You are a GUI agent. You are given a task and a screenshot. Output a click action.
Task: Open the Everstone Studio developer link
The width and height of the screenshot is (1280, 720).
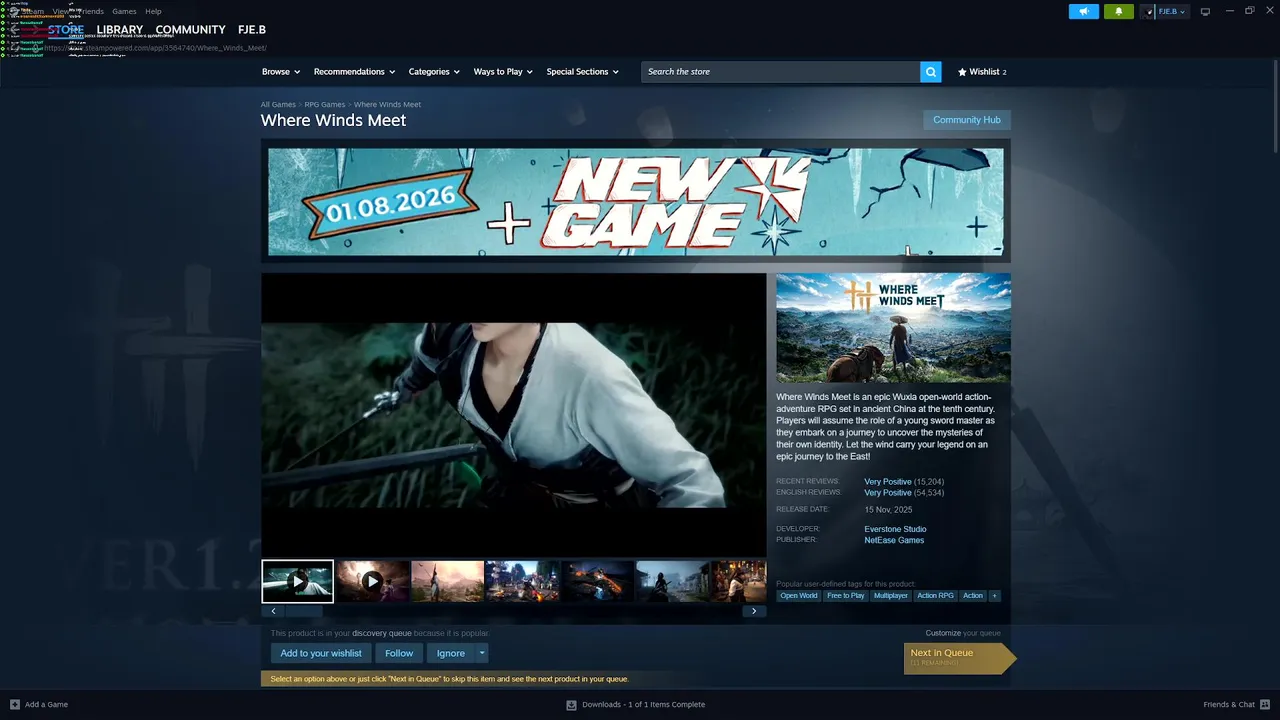tap(895, 529)
